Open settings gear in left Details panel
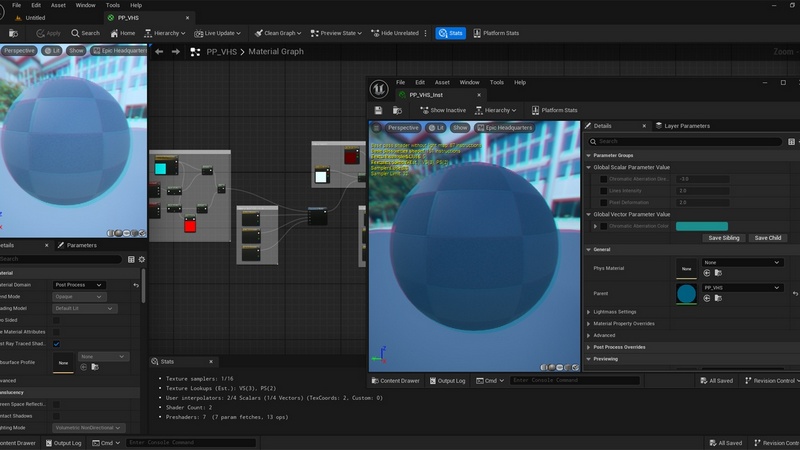Screen dimensions: 800x450 pos(140,259)
